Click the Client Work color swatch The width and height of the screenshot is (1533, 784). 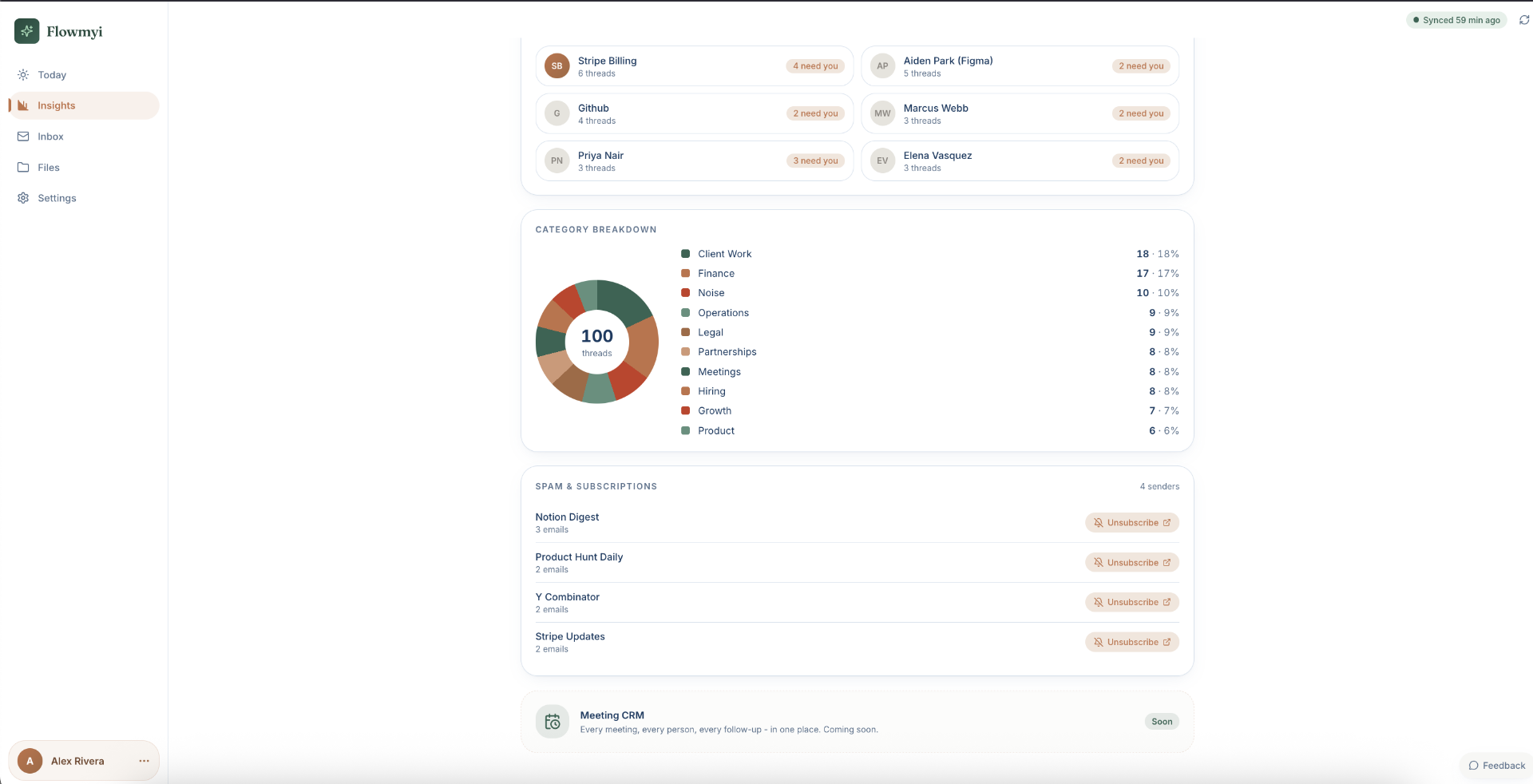click(685, 254)
